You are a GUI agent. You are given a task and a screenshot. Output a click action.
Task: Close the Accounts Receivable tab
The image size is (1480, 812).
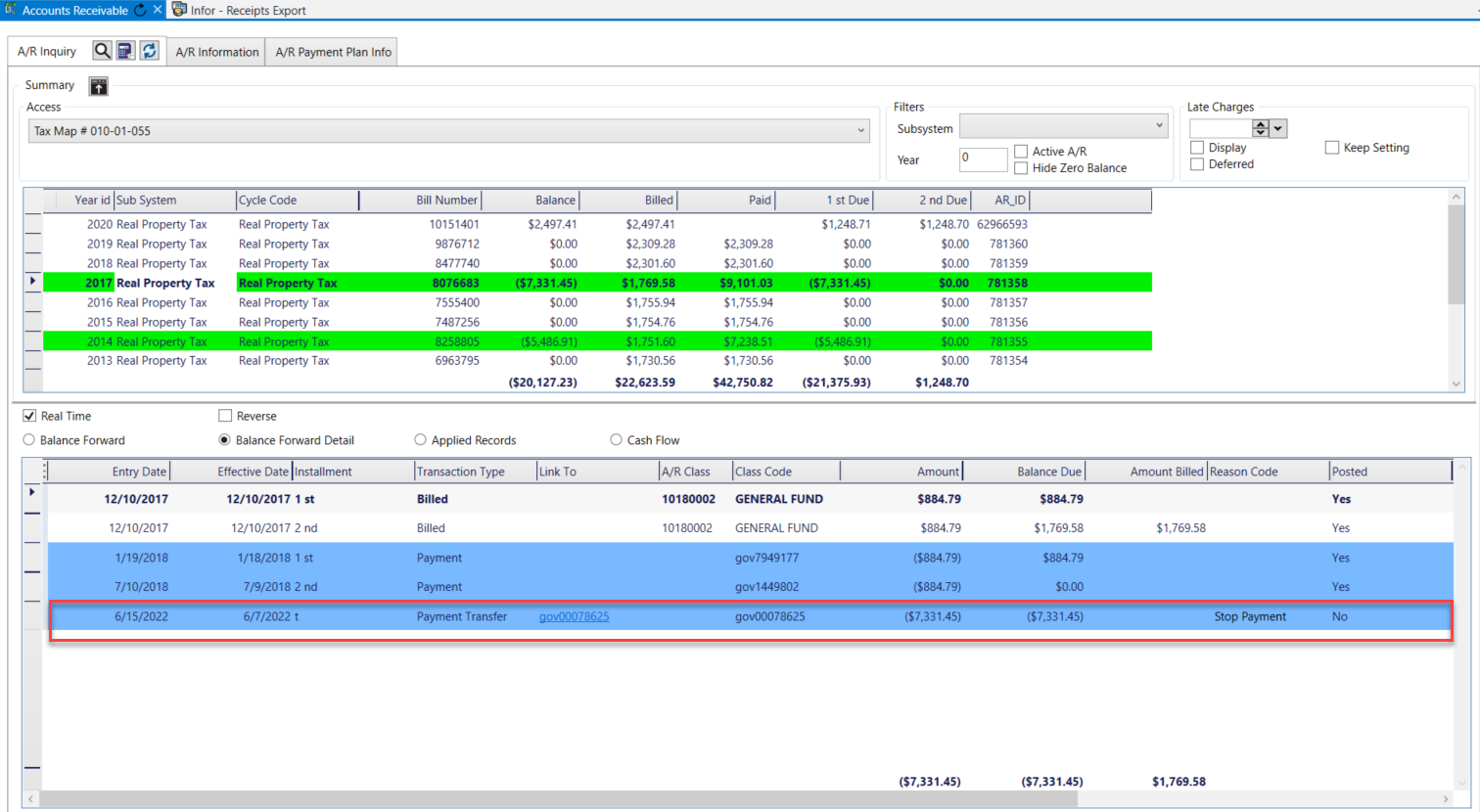tap(158, 10)
